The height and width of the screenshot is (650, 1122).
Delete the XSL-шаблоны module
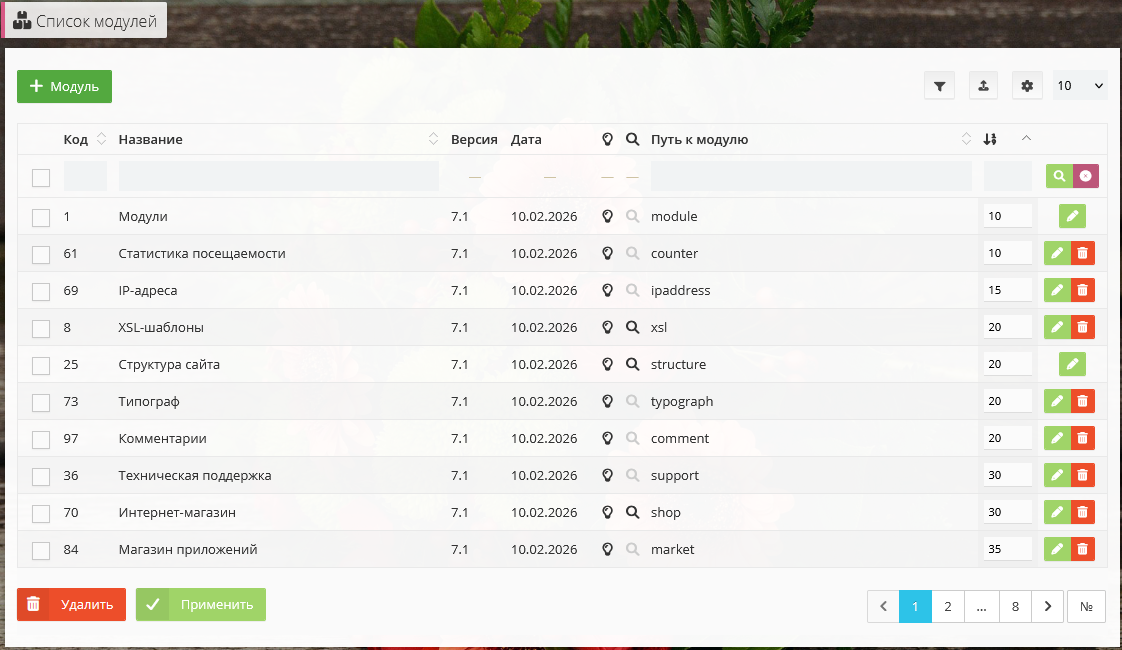point(1083,327)
